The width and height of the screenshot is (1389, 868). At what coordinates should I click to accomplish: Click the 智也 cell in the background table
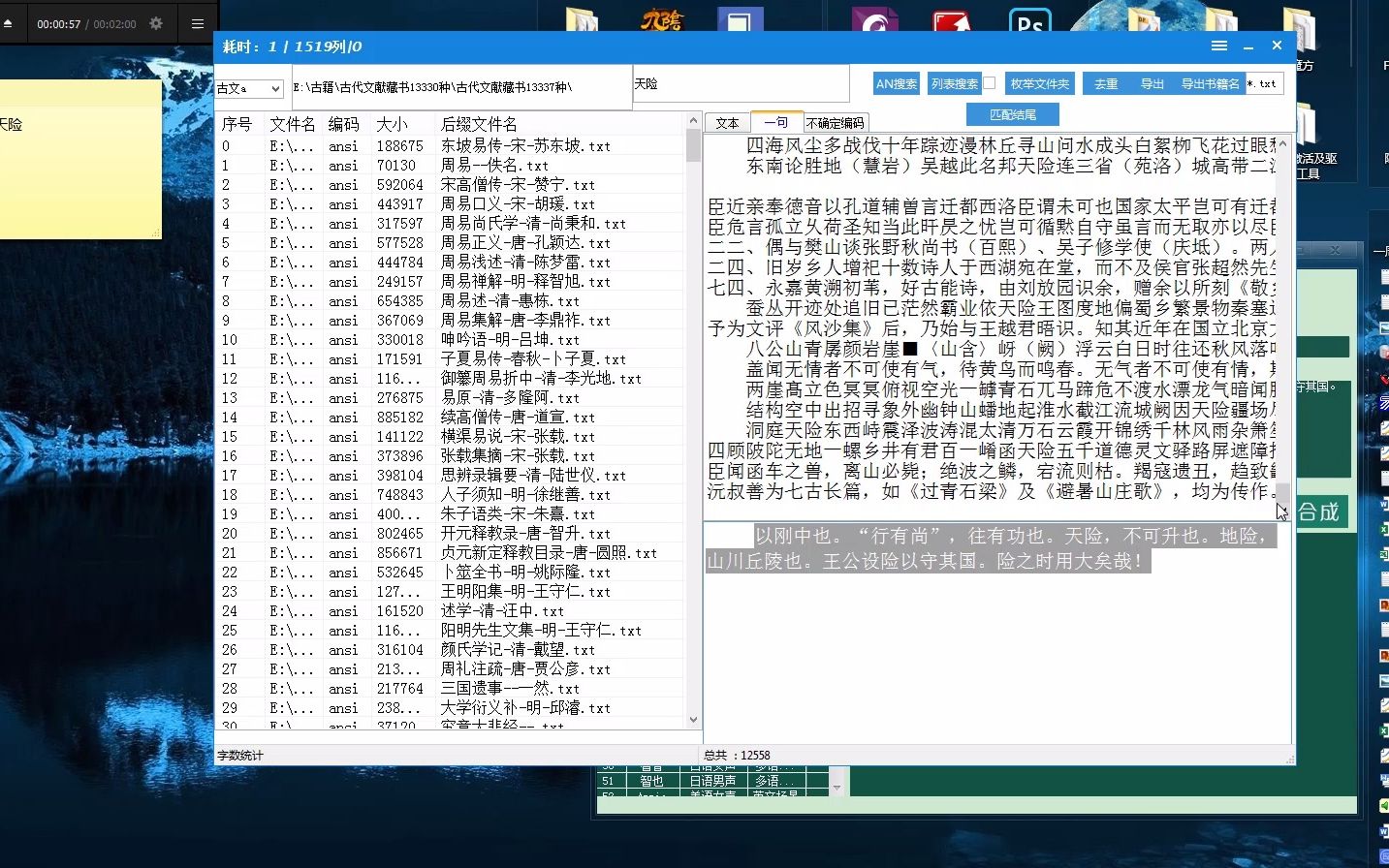[x=651, y=781]
